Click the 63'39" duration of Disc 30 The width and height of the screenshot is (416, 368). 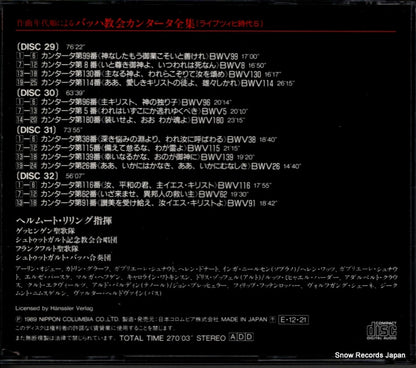[75, 94]
